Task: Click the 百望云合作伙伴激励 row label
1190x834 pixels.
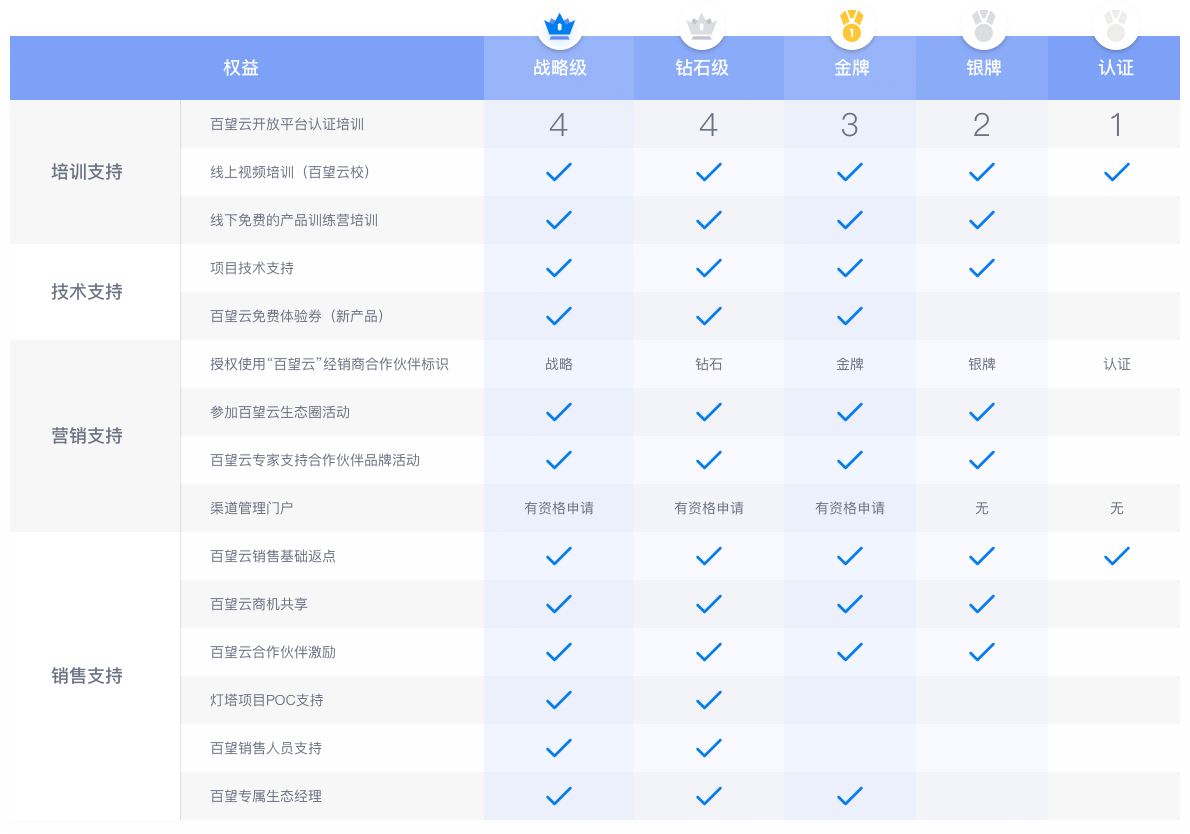Action: [x=272, y=652]
